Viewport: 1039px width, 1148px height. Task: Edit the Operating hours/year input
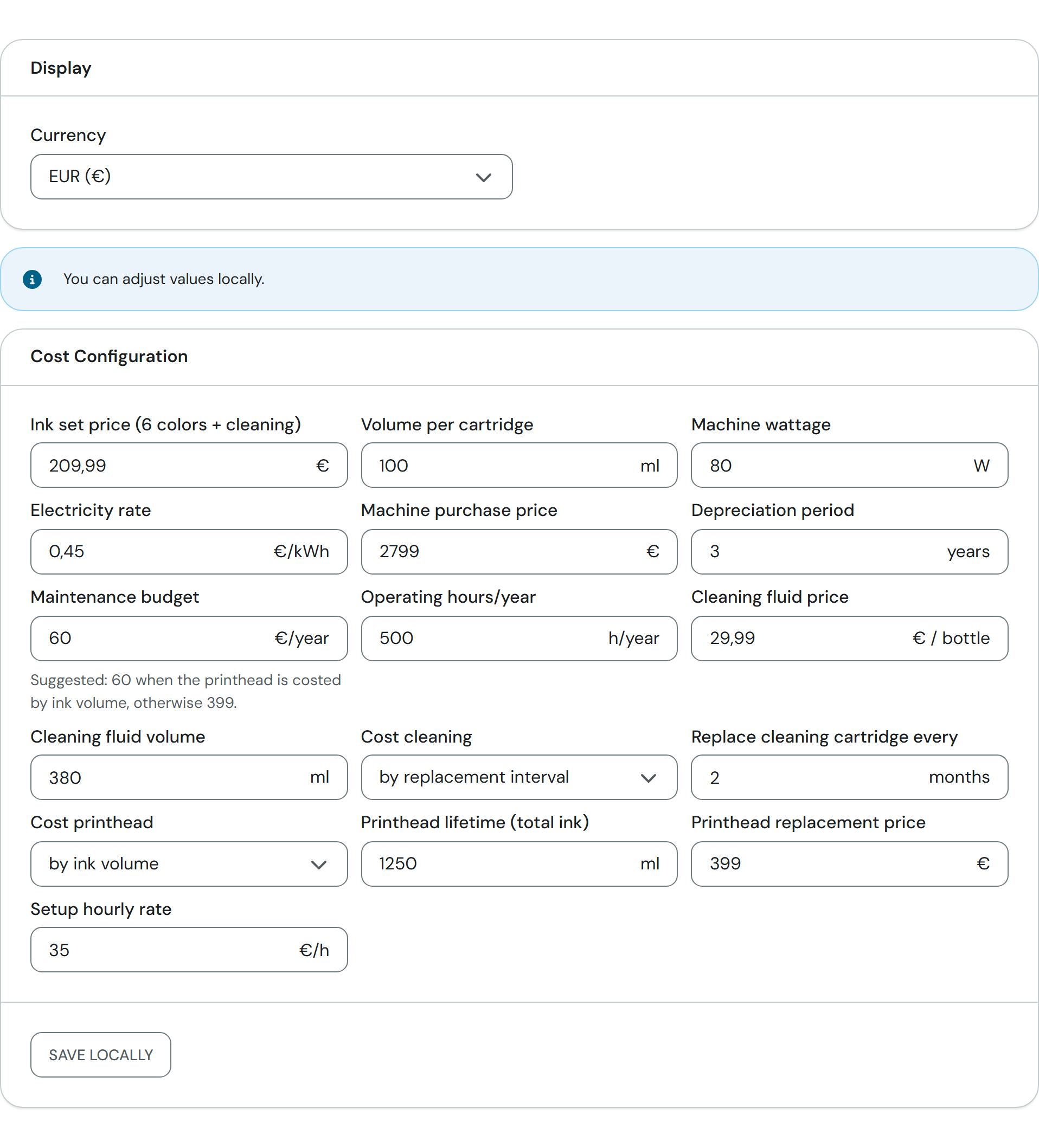(x=519, y=639)
